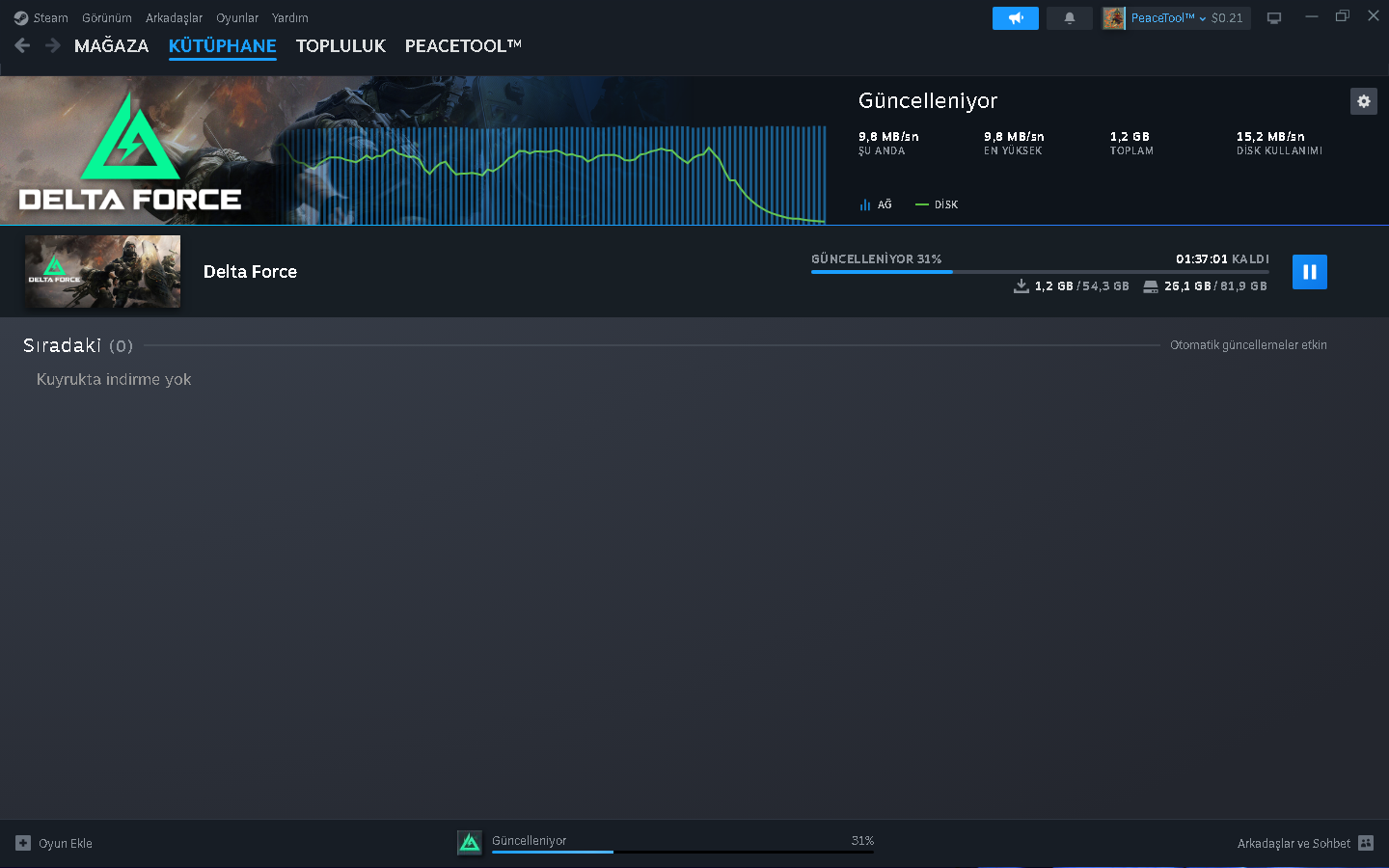
Task: Switch to the TOPLULUK tab
Action: (340, 46)
